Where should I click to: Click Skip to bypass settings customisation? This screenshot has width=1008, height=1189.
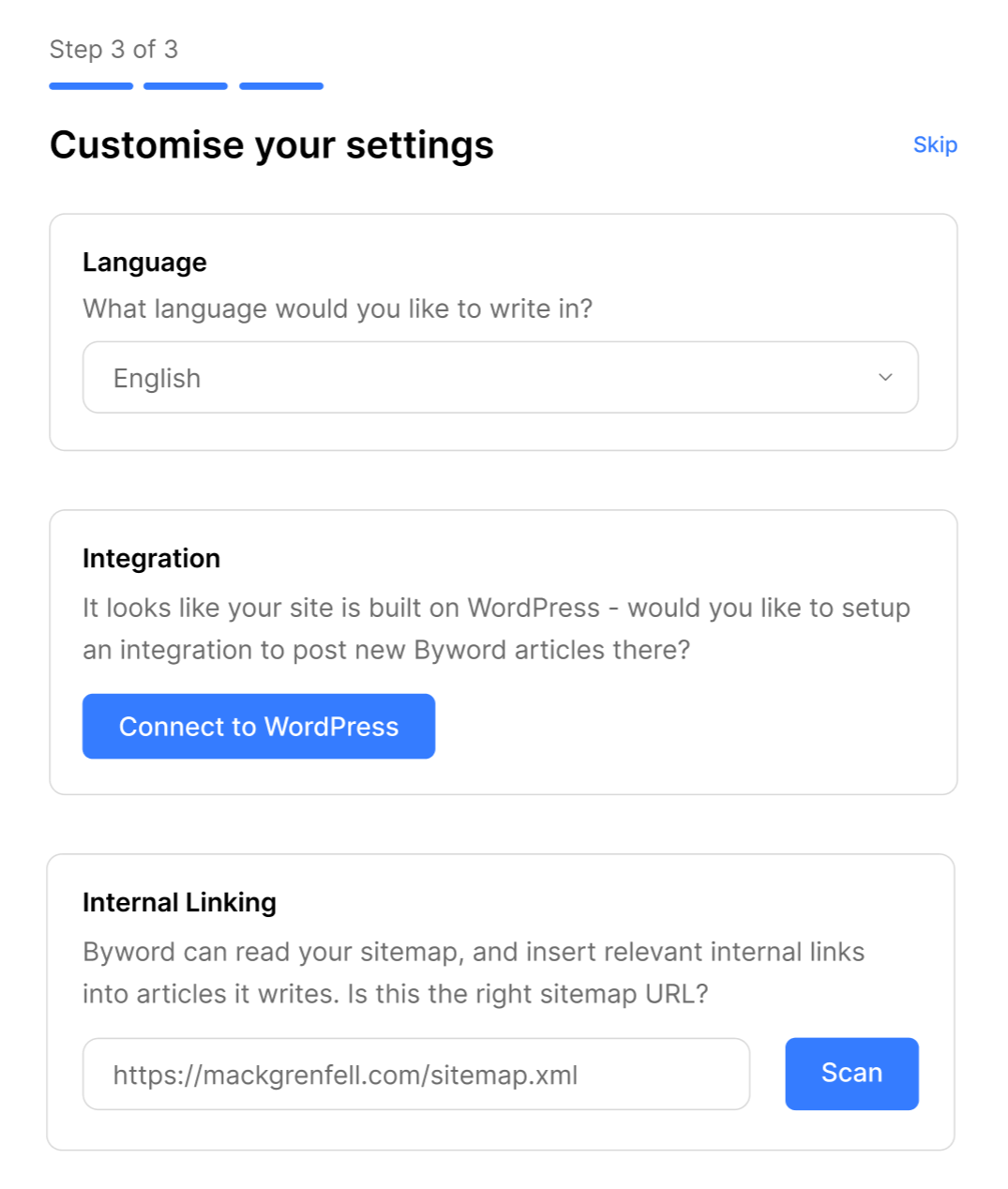coord(934,143)
